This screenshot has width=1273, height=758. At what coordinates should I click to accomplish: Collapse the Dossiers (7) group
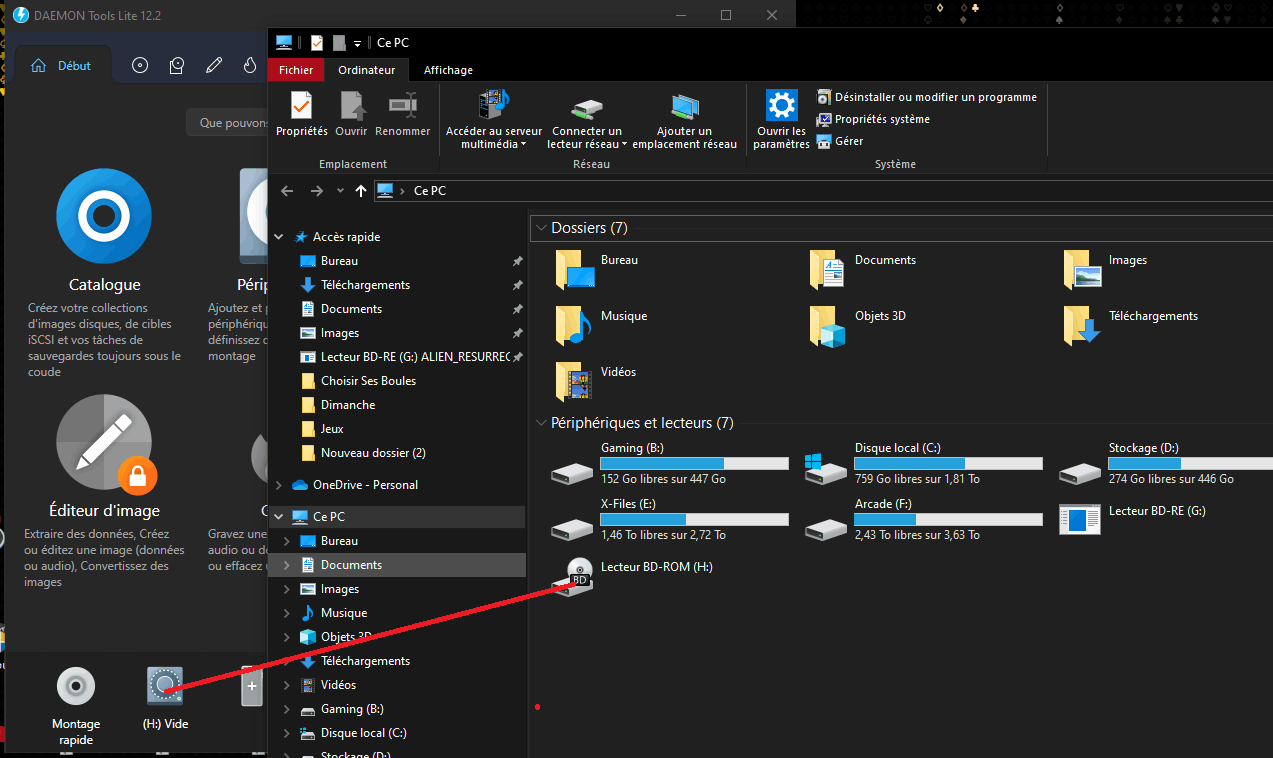click(x=541, y=228)
